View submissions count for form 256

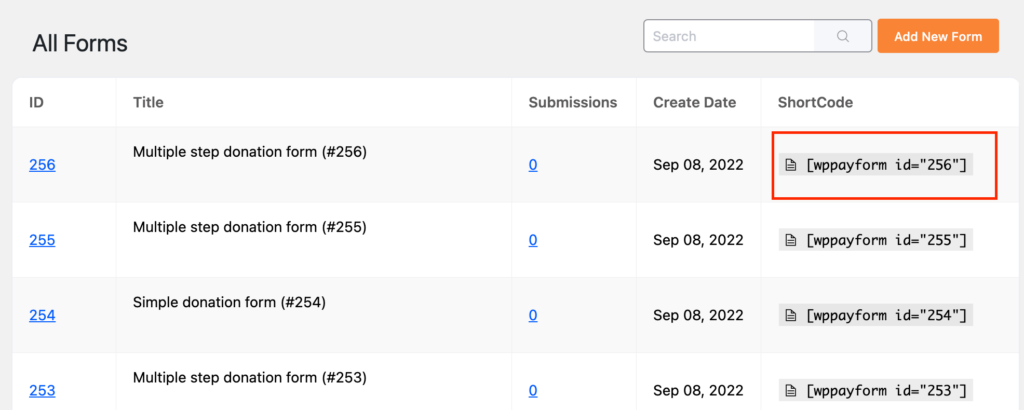click(533, 165)
